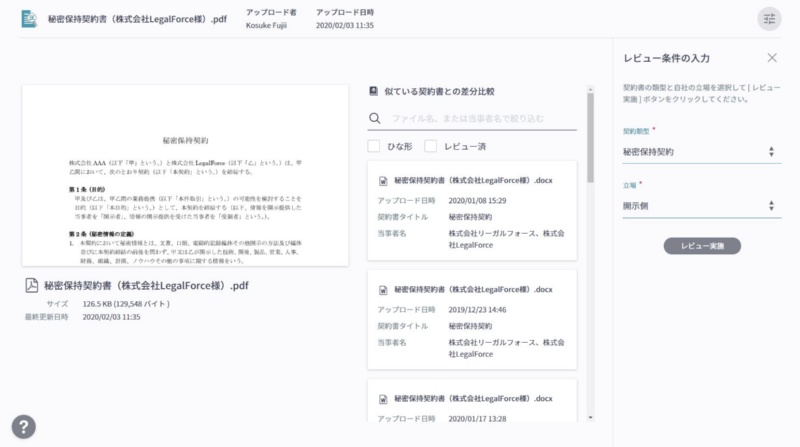Image resolution: width=800 pixels, height=447 pixels.
Task: Click the レビュー済 label text
Action: pos(465,146)
